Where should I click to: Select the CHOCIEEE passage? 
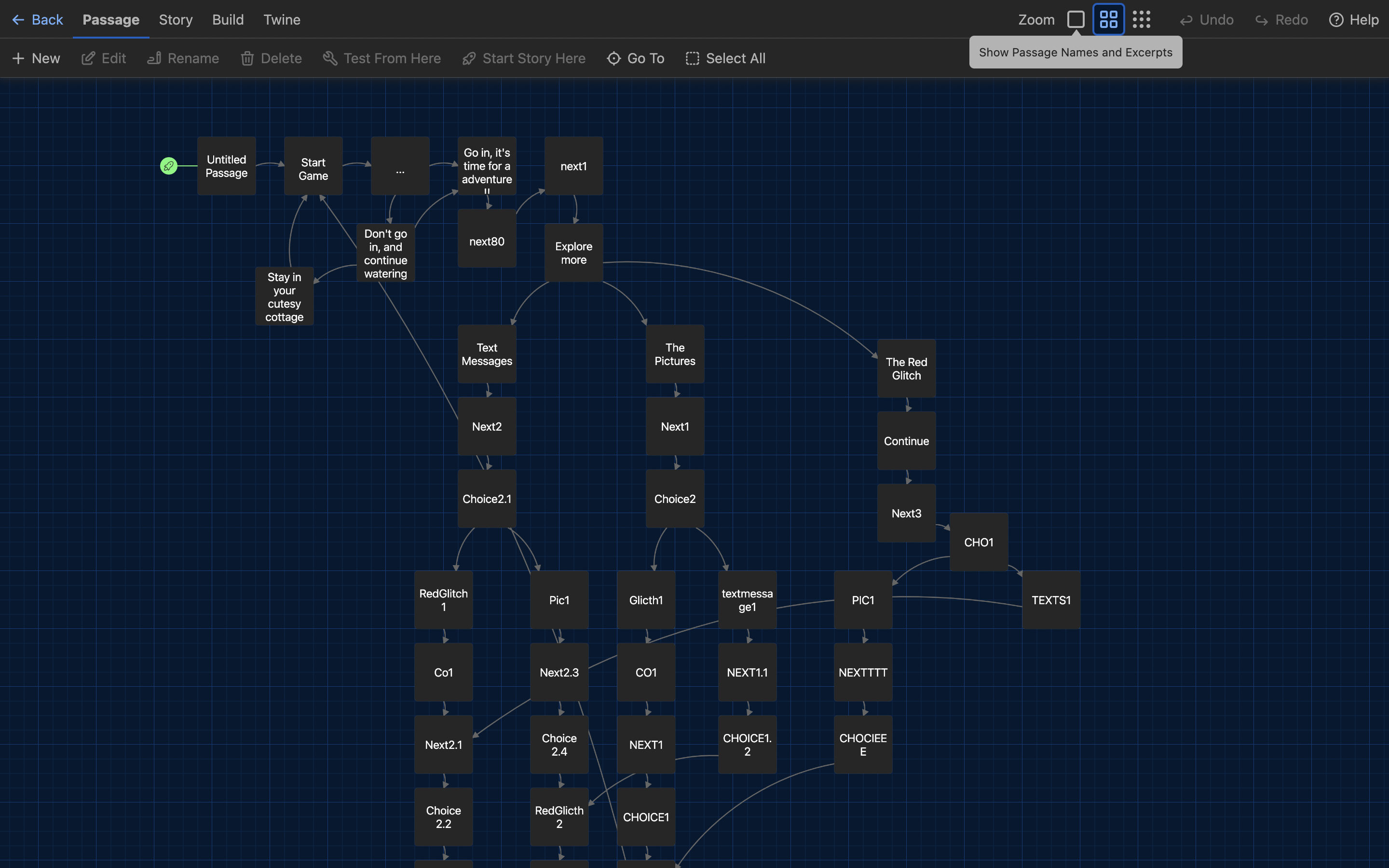click(x=863, y=745)
